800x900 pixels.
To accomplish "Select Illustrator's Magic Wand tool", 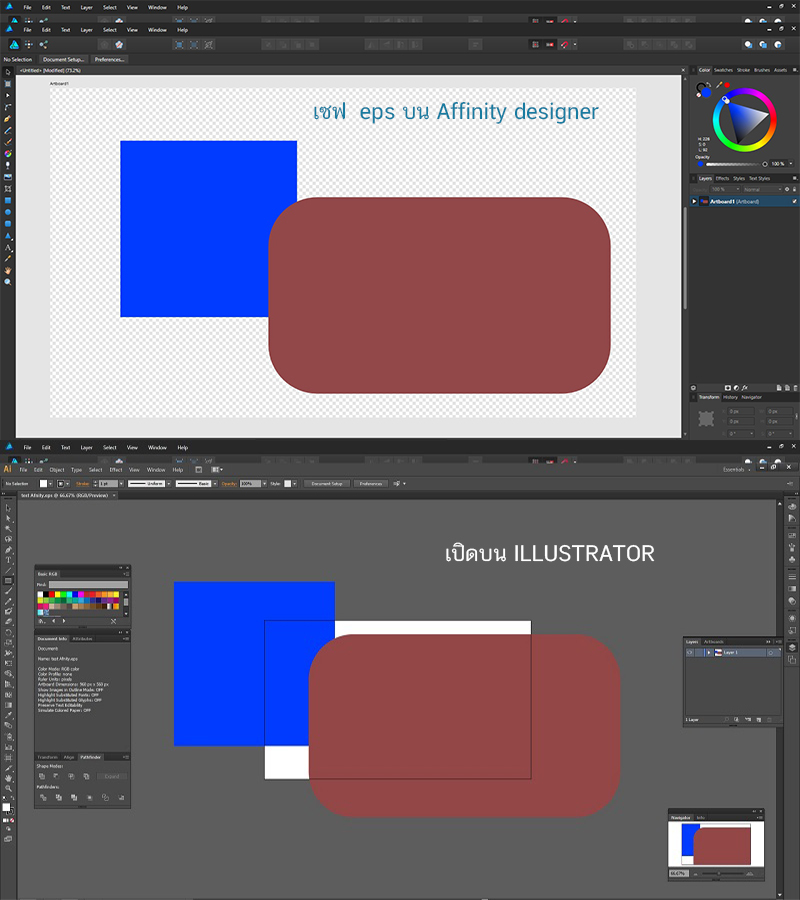I will (x=8, y=529).
